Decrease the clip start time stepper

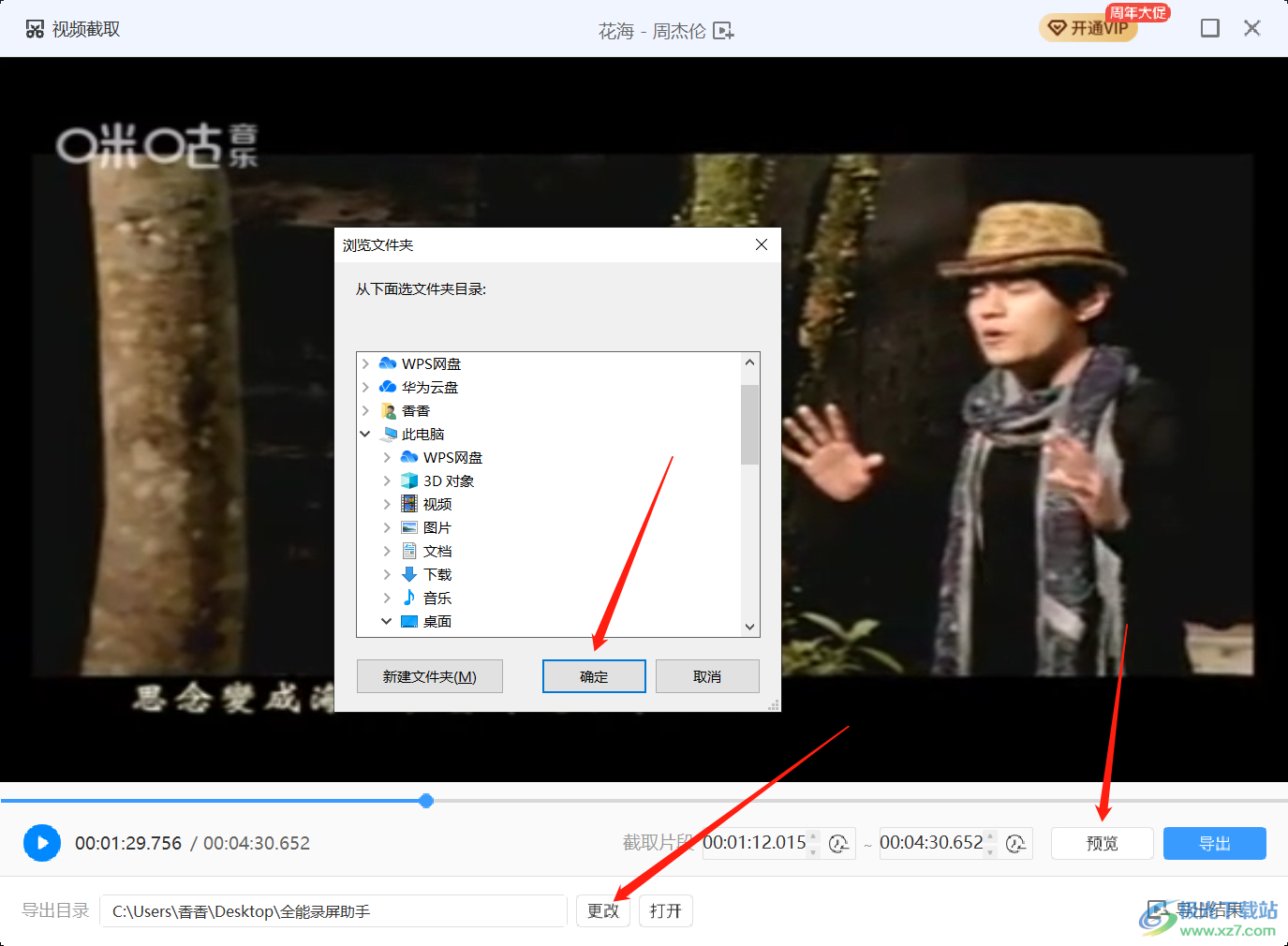pos(813,850)
